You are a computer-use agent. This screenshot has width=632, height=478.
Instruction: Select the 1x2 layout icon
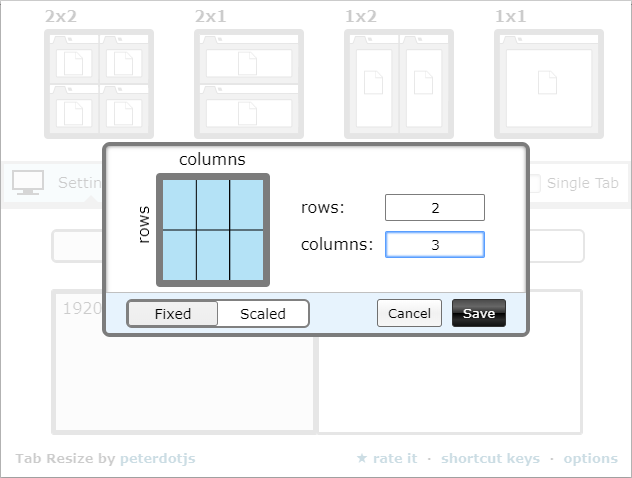click(x=399, y=84)
